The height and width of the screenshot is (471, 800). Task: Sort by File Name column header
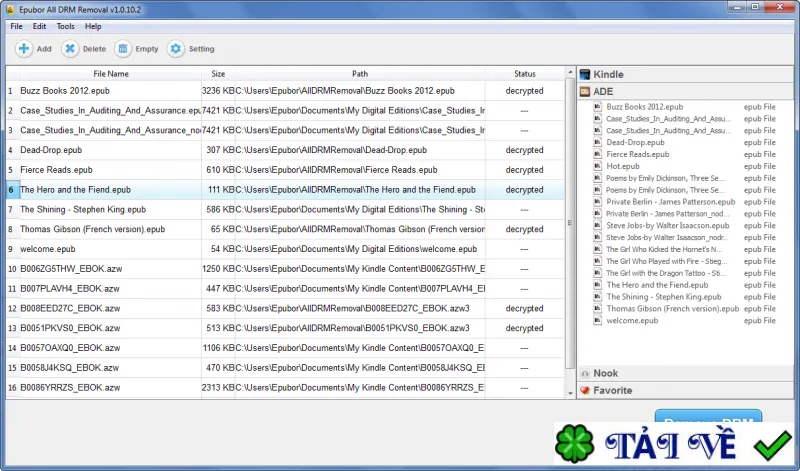111,74
